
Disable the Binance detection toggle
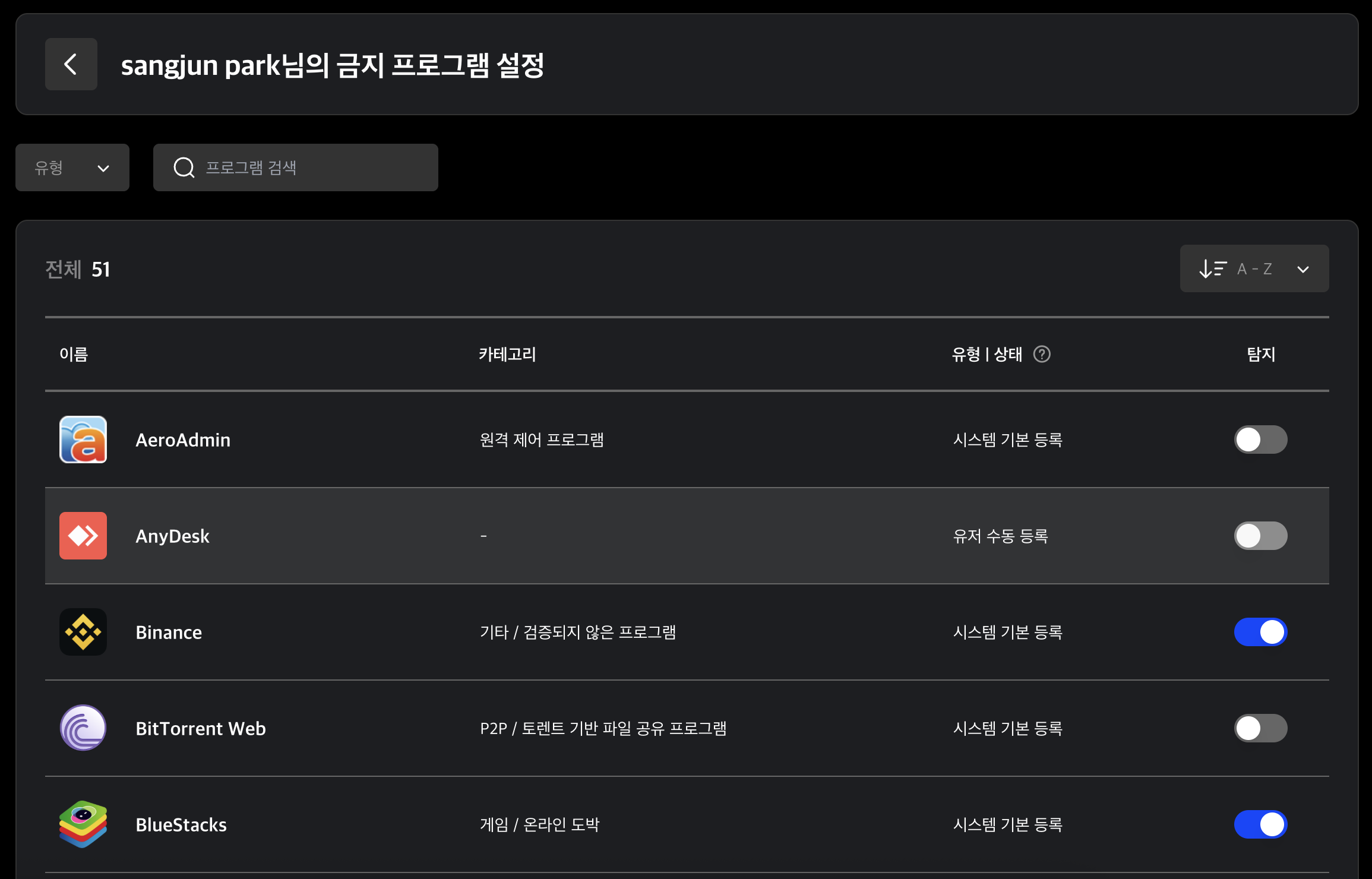coord(1260,632)
